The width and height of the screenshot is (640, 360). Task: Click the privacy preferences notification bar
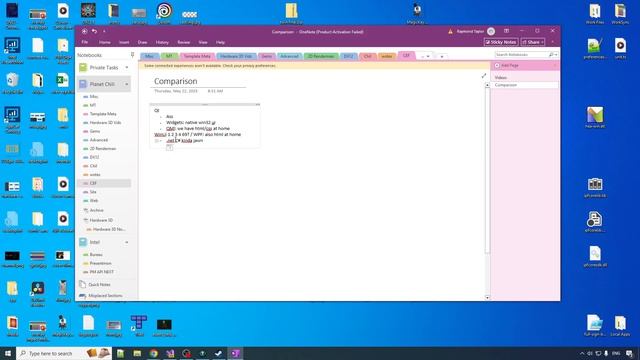coord(314,65)
